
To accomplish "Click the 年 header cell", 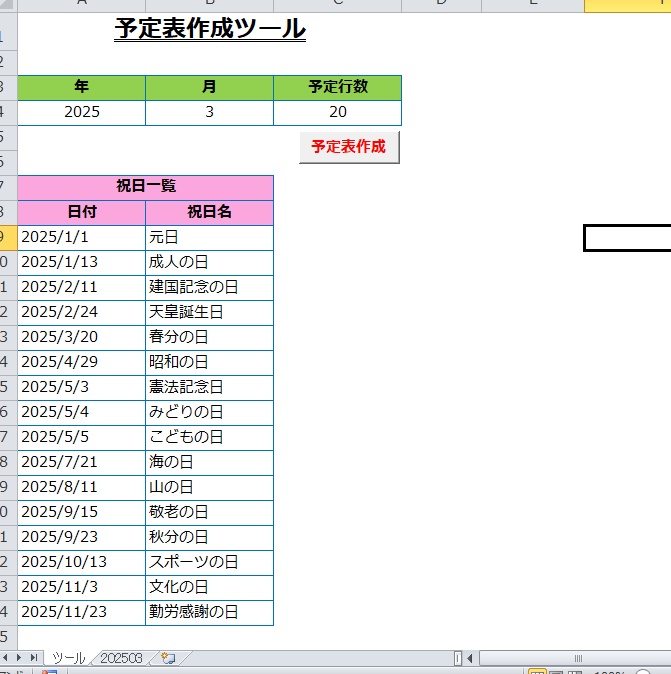I will 82,88.
